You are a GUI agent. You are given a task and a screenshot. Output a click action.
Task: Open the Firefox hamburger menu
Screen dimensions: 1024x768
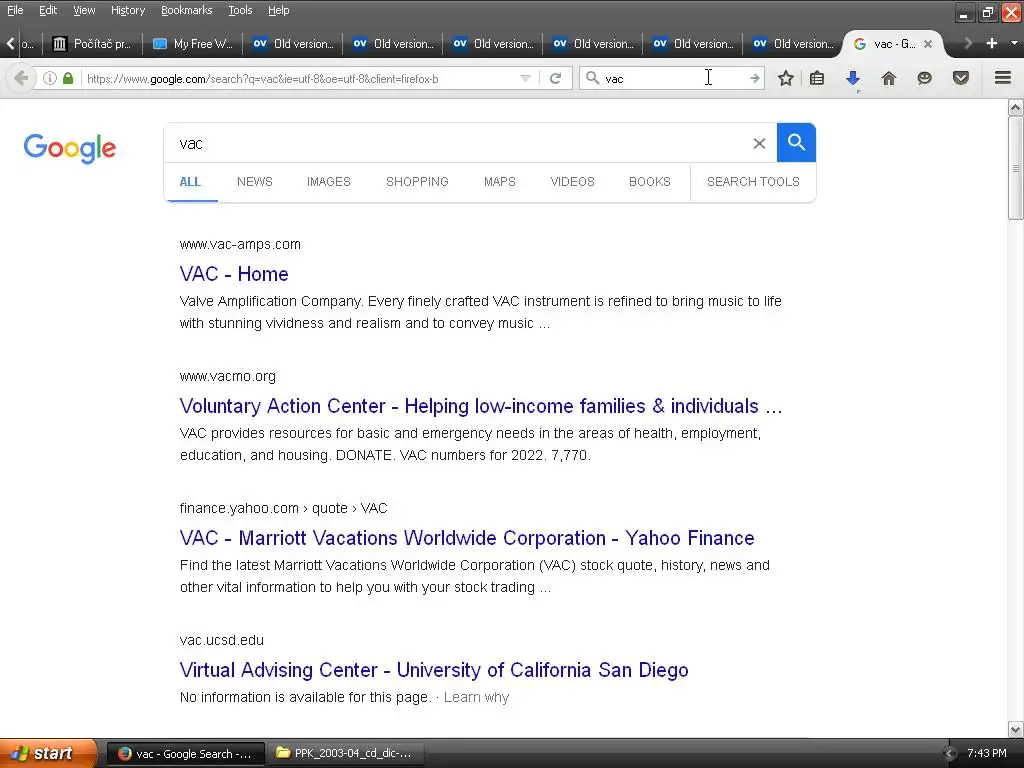[x=1003, y=78]
